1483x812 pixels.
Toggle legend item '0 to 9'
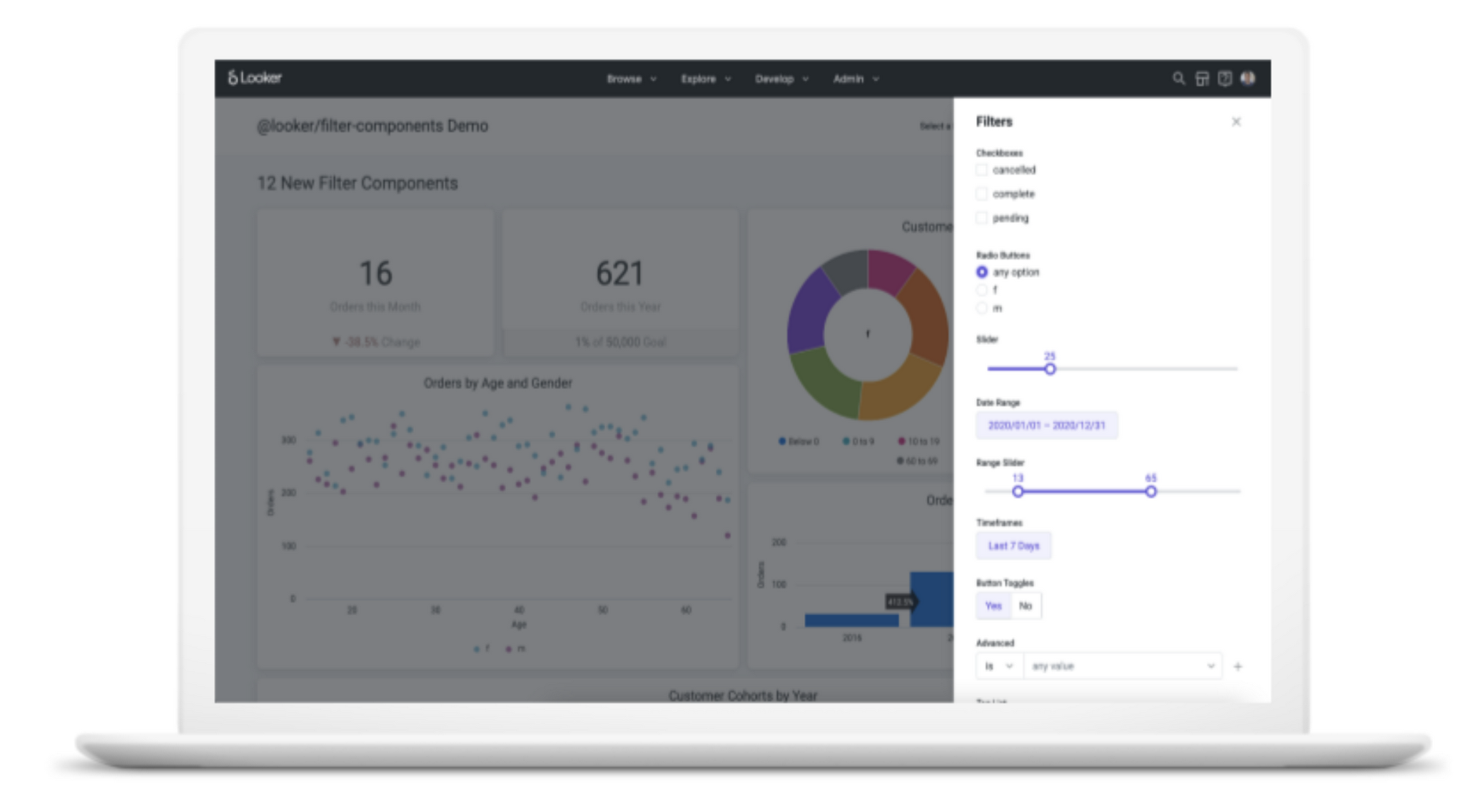858,441
